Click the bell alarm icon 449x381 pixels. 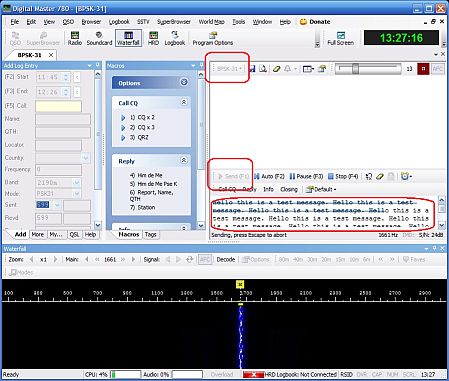click(287, 69)
